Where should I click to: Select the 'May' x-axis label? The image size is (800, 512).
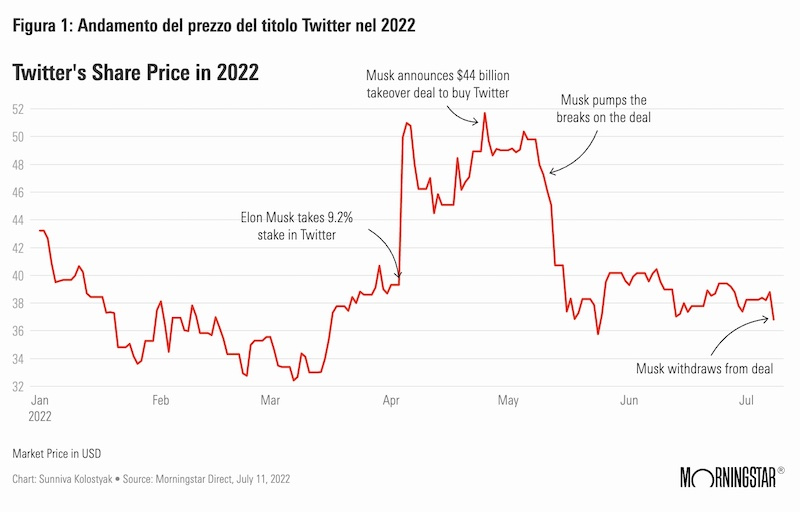point(509,400)
